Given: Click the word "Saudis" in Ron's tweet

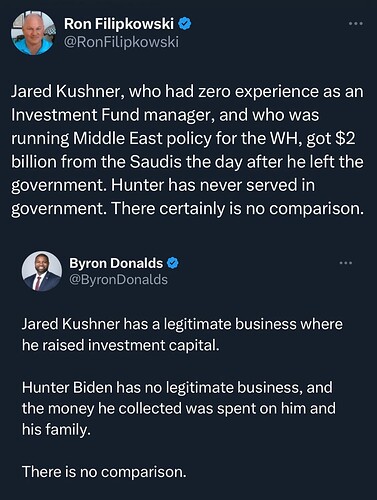Looking at the screenshot, I should (x=155, y=162).
